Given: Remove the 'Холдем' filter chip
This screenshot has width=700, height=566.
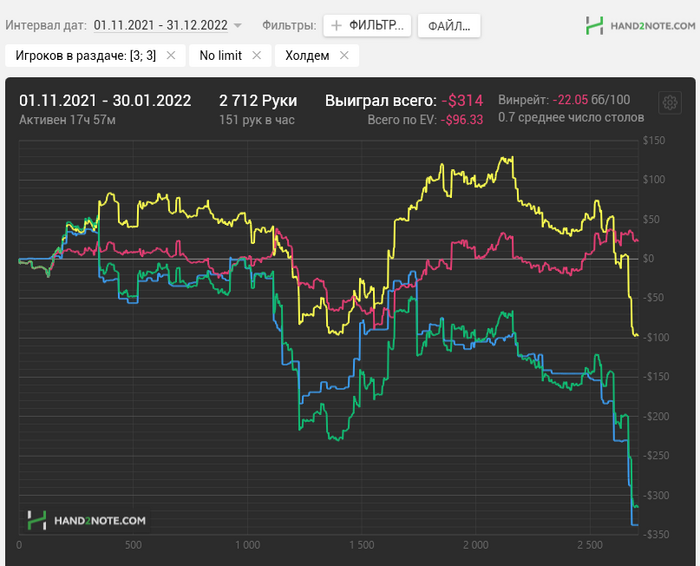Looking at the screenshot, I should point(344,55).
